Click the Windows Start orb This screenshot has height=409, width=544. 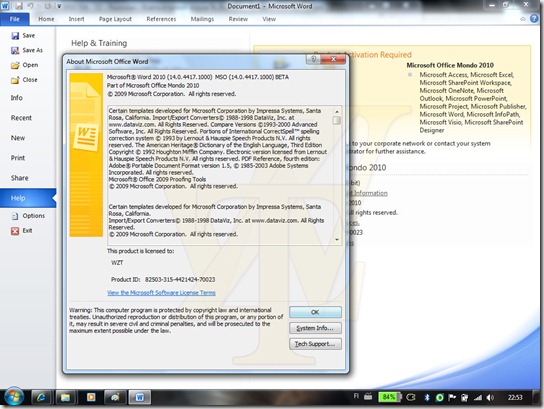point(14,397)
